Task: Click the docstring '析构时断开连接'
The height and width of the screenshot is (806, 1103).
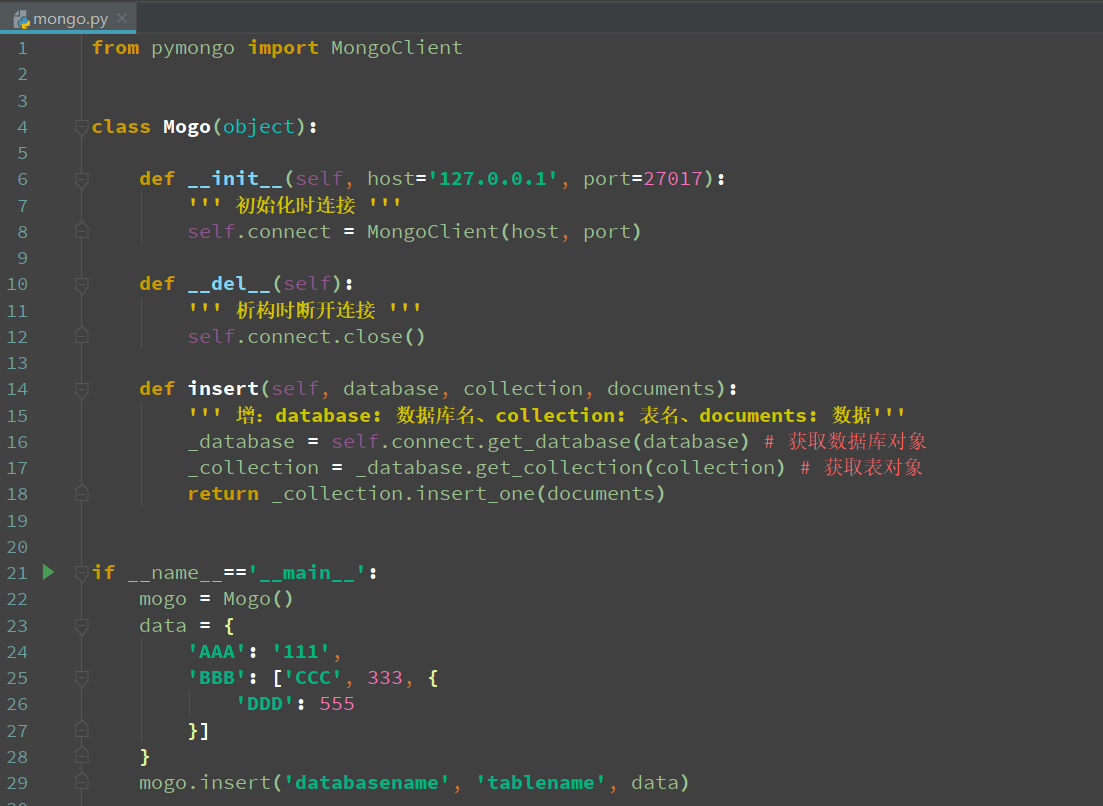Action: [x=305, y=310]
